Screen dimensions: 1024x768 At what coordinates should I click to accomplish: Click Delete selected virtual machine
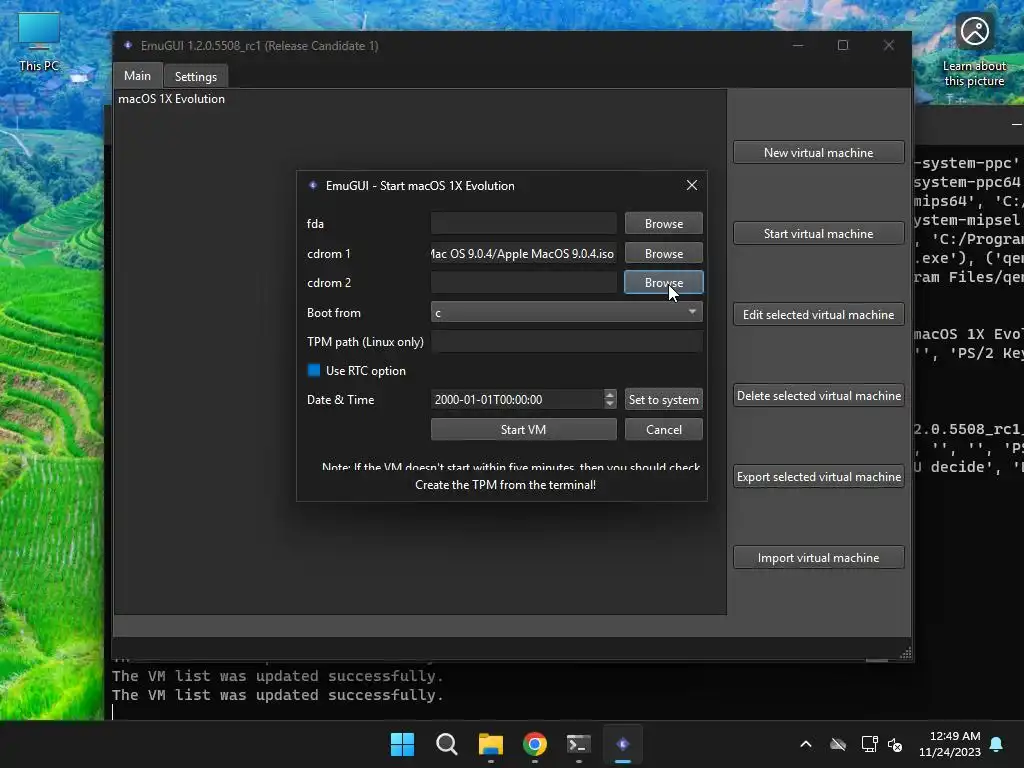818,395
